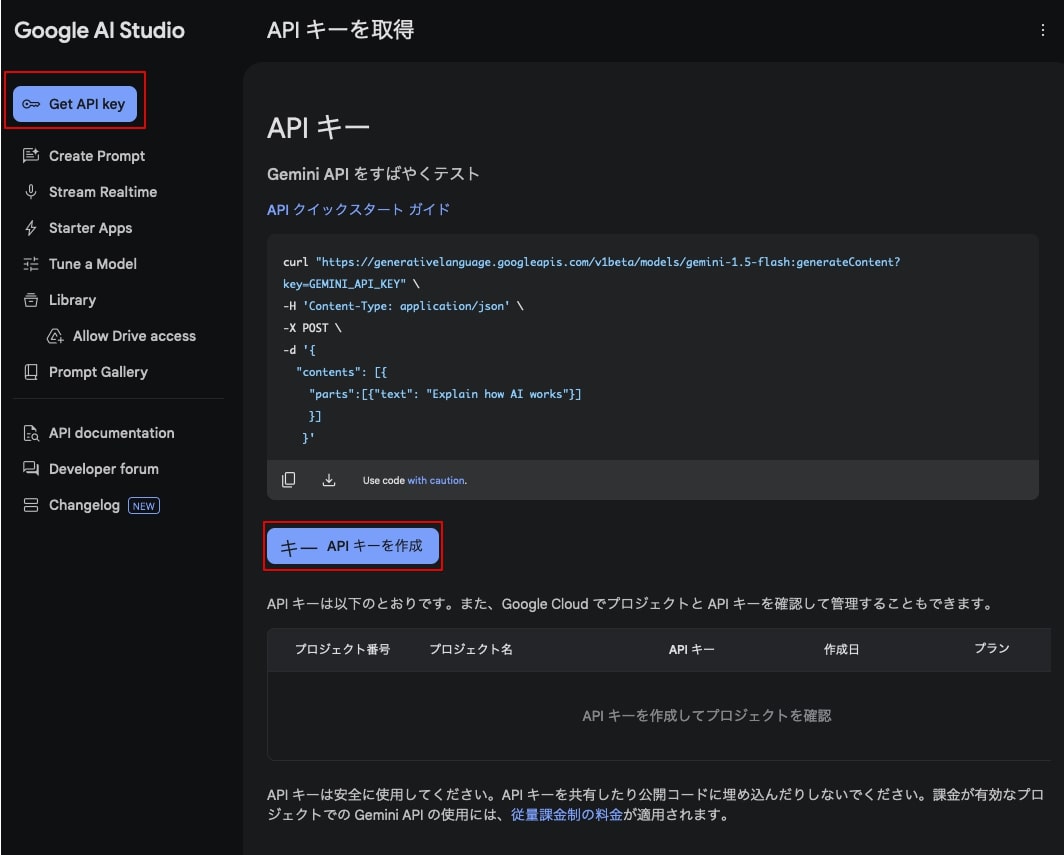Open the Changelog
Image resolution: width=1064 pixels, height=855 pixels.
[84, 505]
